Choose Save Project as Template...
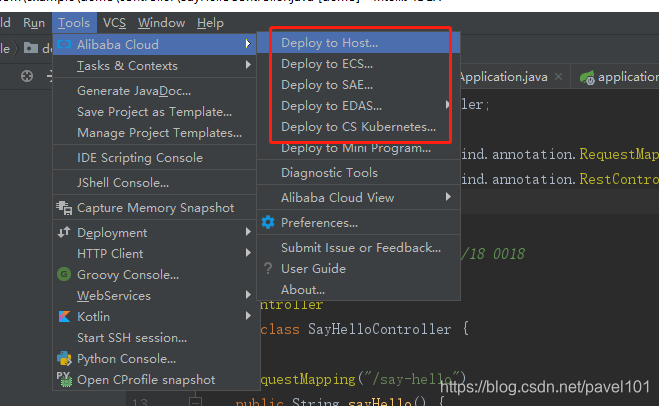The height and width of the screenshot is (406, 659). coord(155,112)
